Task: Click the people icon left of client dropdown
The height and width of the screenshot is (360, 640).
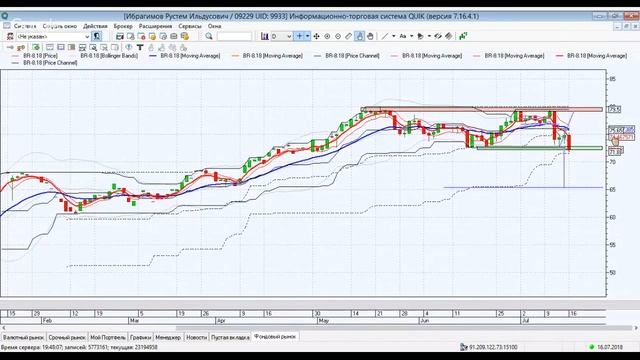Action: 10,36
